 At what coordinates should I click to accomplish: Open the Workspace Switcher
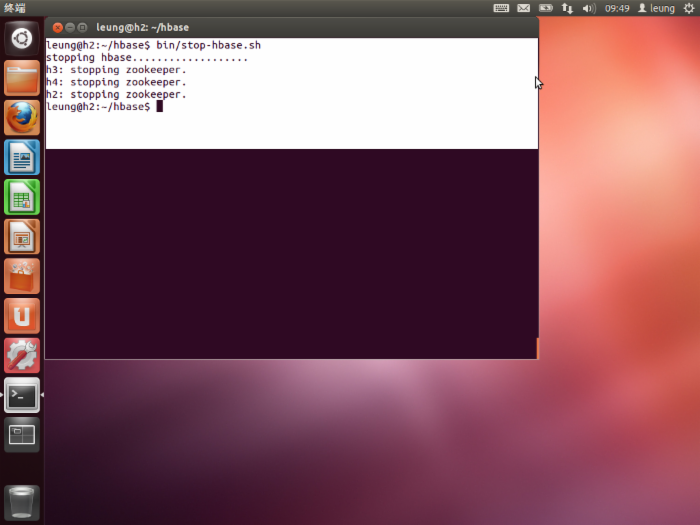[21, 435]
